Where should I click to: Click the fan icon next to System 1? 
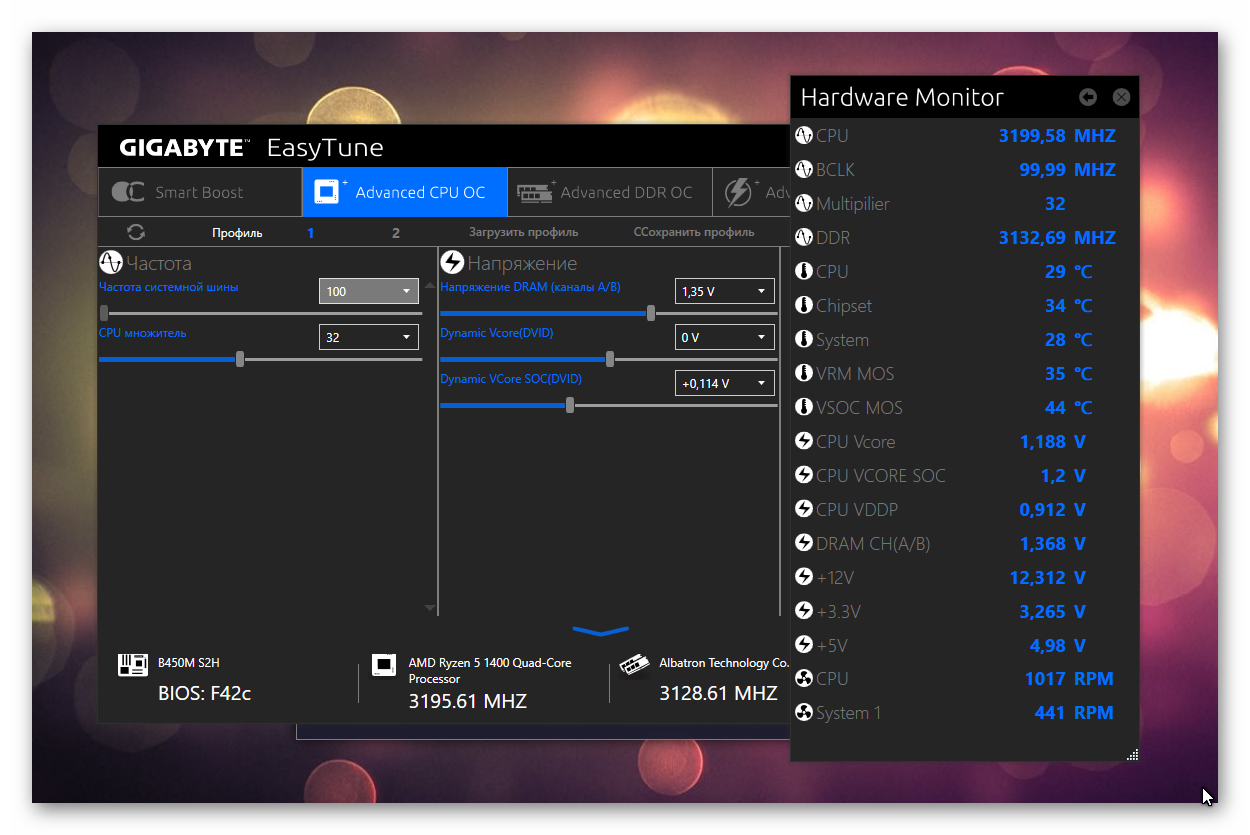[803, 713]
